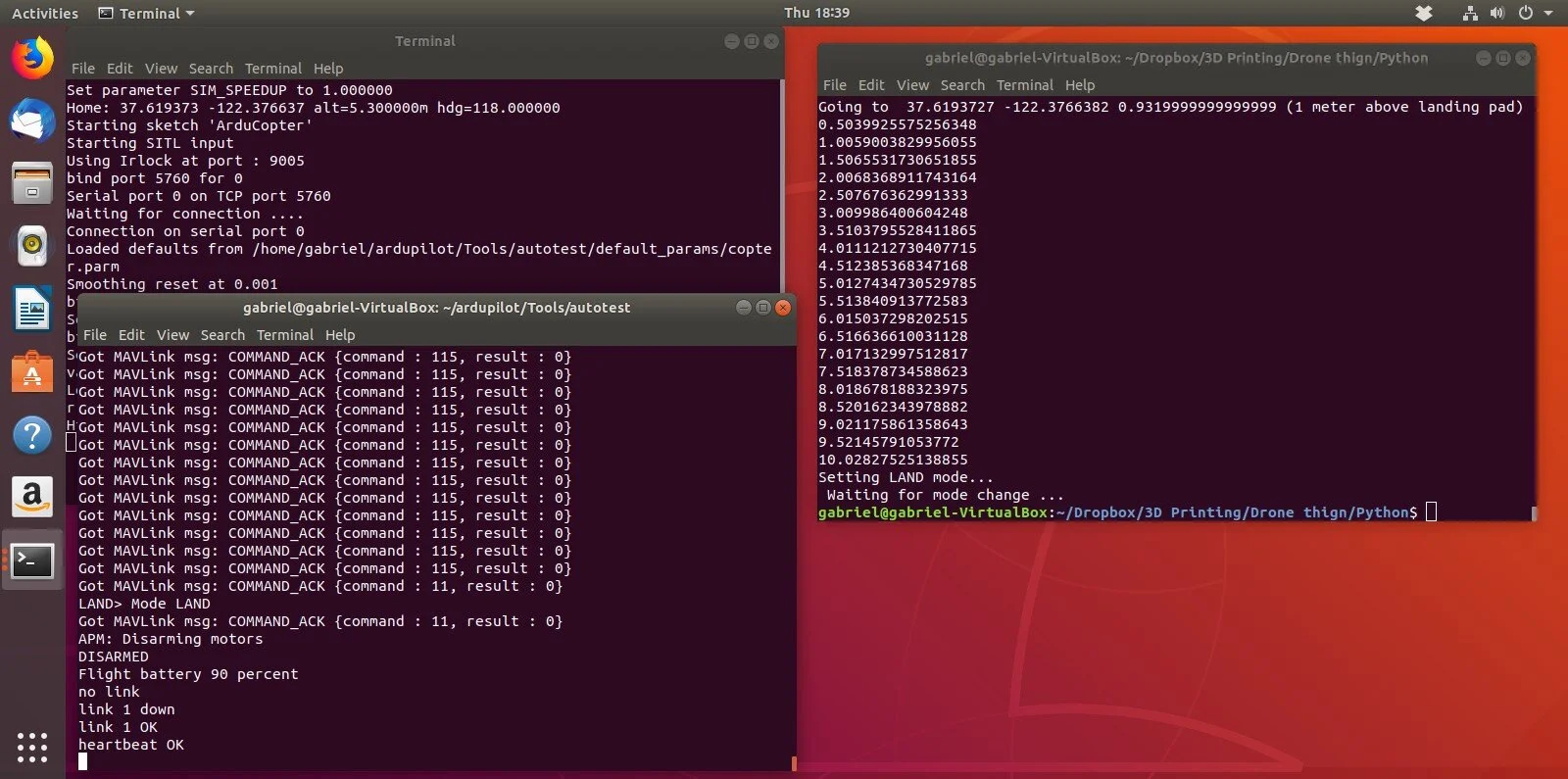Click the Terminal icon in dock
The width and height of the screenshot is (1568, 779).
click(x=32, y=560)
